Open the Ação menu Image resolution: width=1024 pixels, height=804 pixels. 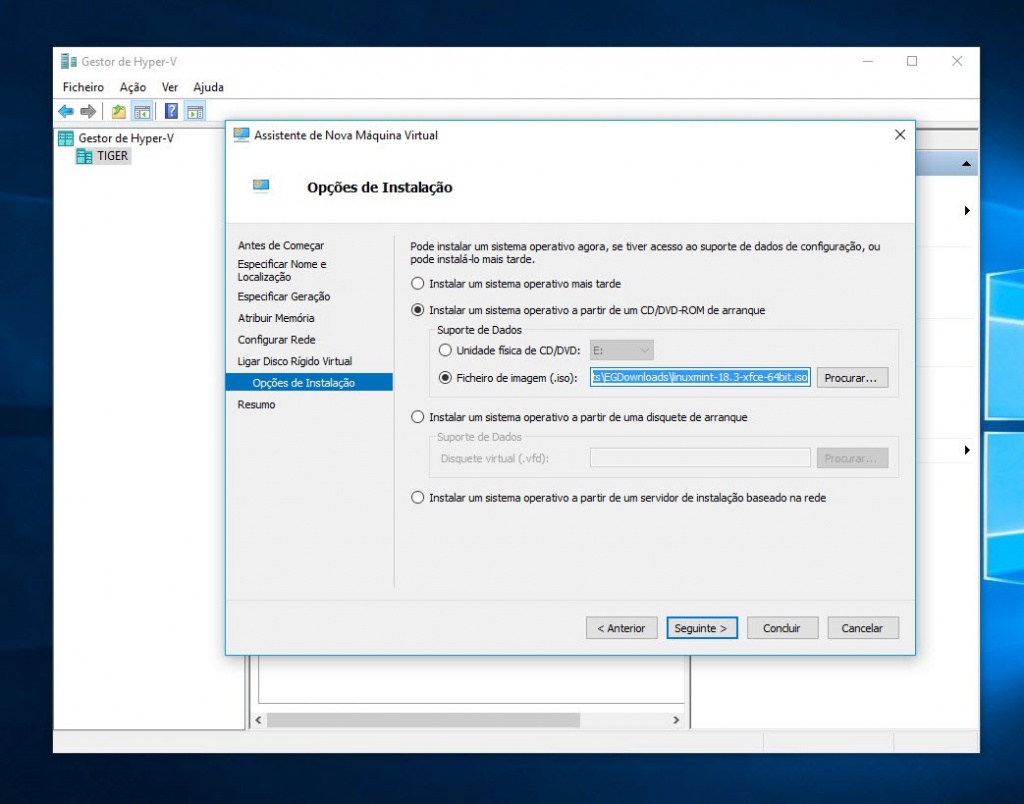coord(132,87)
